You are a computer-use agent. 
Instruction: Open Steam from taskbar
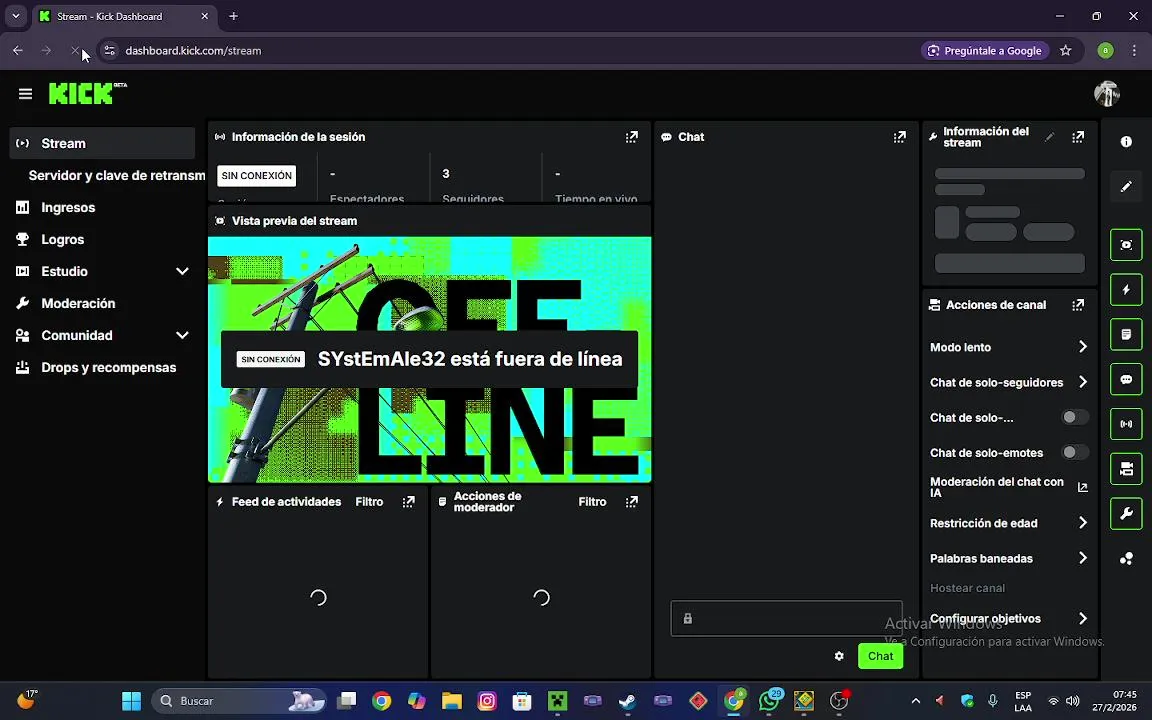[627, 701]
